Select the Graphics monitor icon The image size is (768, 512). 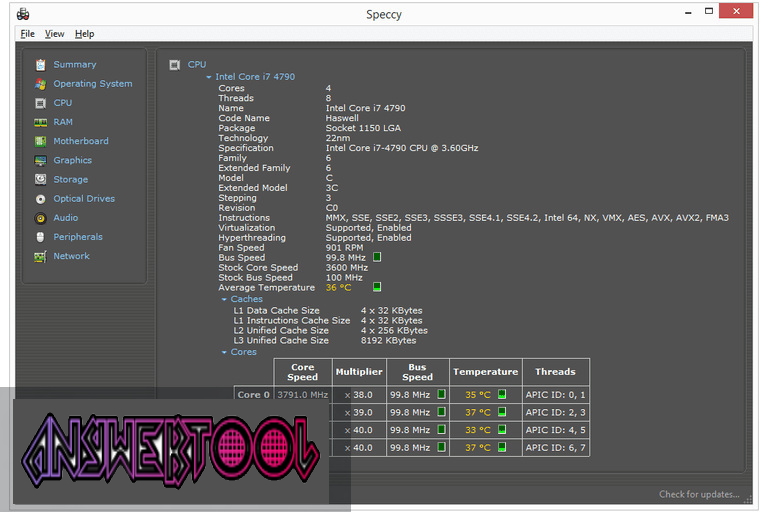click(40, 160)
